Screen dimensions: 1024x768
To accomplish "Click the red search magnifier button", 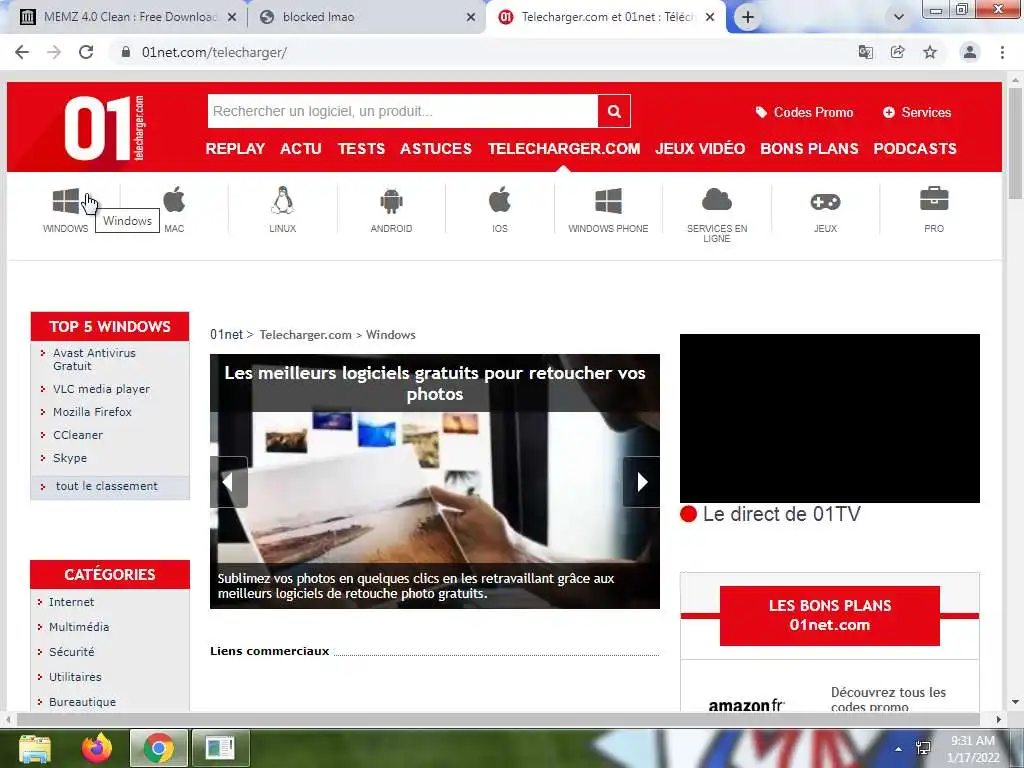I will (x=614, y=111).
